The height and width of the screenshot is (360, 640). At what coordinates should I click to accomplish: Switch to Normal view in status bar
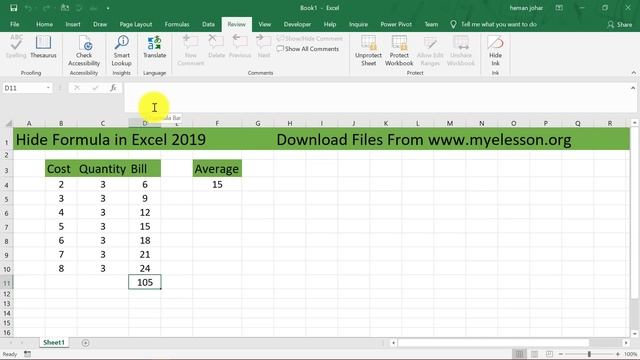tap(519, 354)
